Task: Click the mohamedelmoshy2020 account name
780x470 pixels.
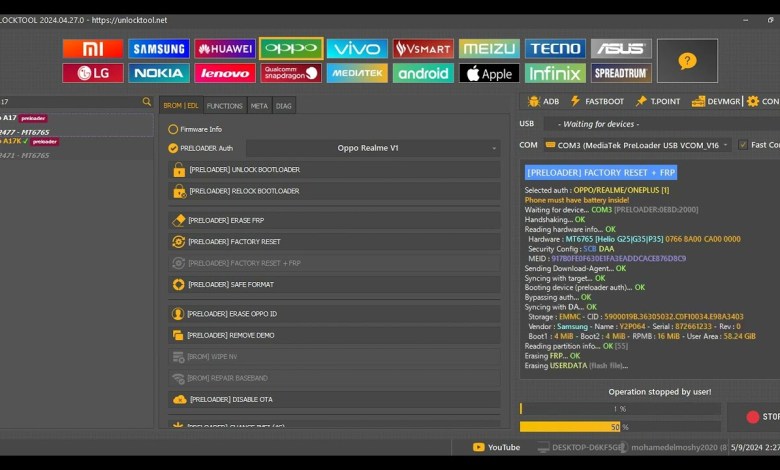Action: 674,448
